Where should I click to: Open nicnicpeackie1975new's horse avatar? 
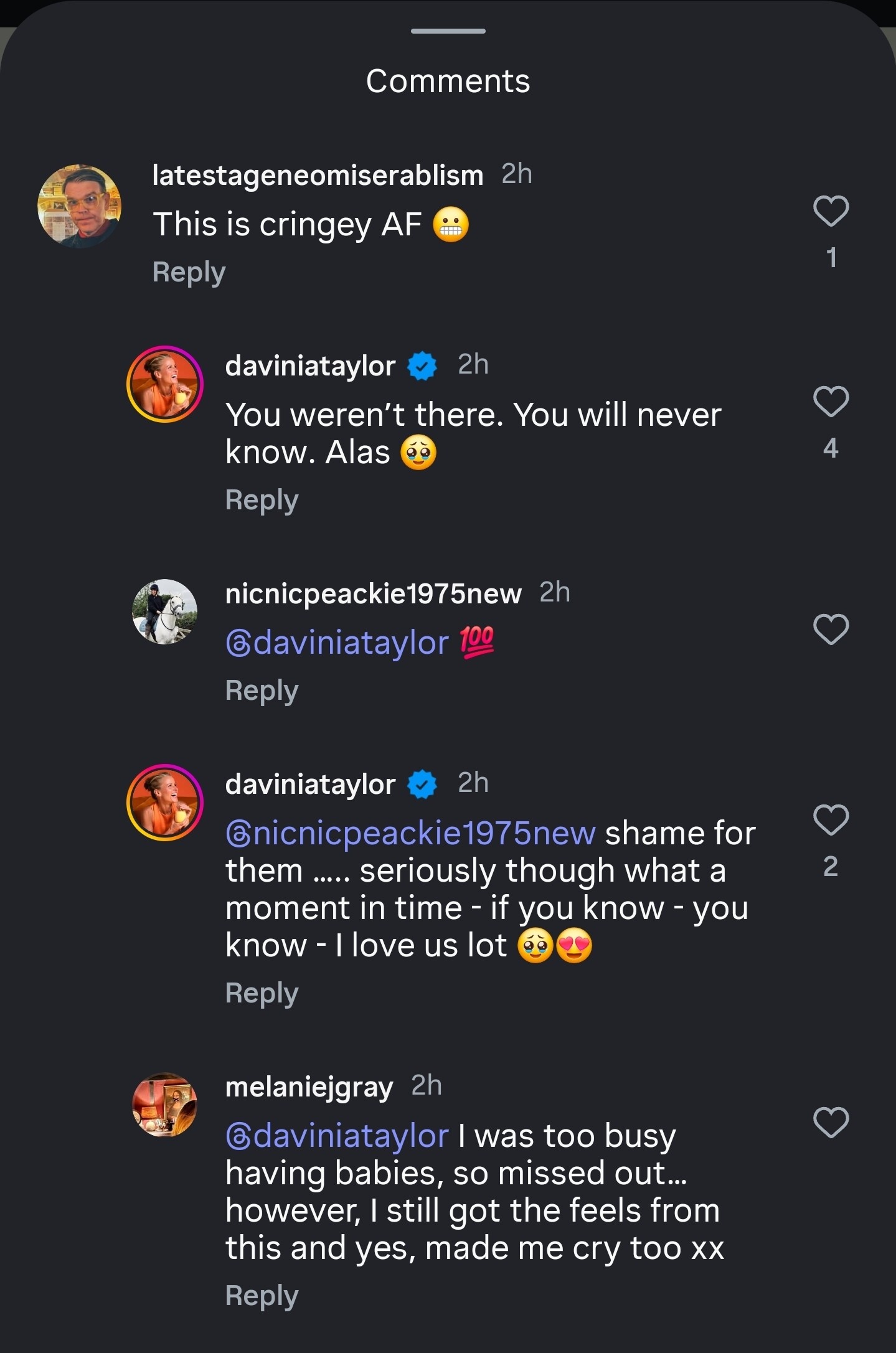coord(165,612)
